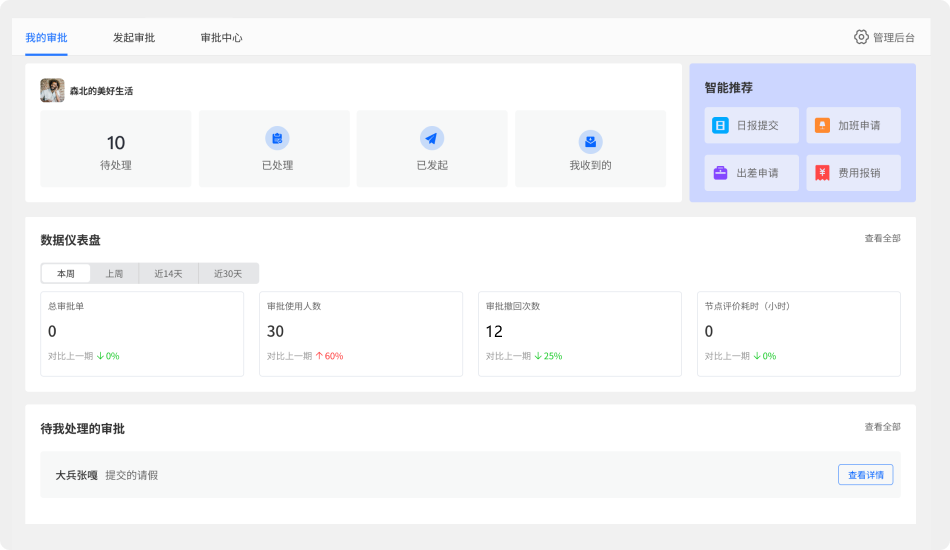Click the 查看详情 button
This screenshot has height=550, width=950.
[865, 475]
